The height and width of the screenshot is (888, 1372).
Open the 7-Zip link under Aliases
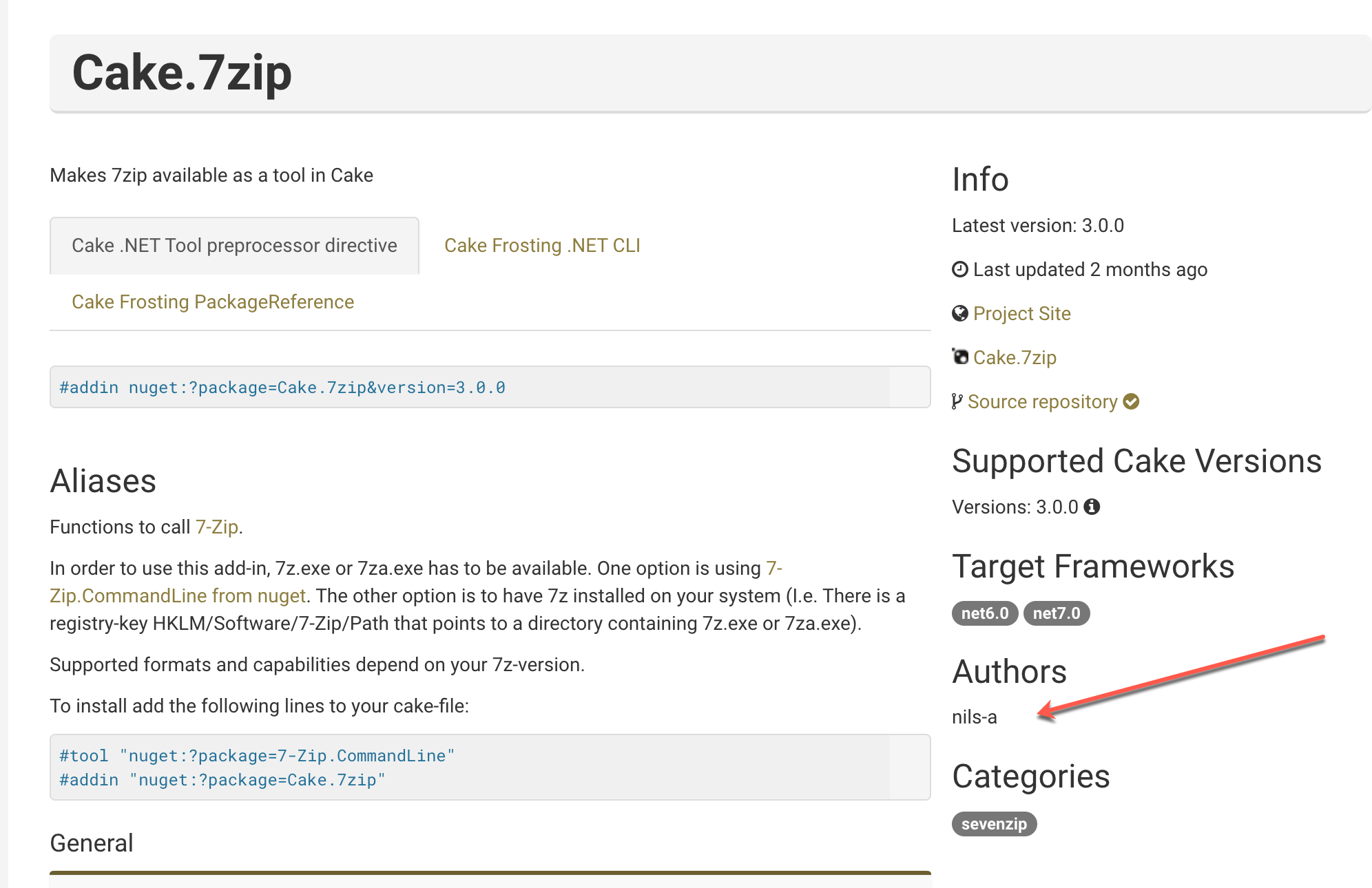pos(217,527)
